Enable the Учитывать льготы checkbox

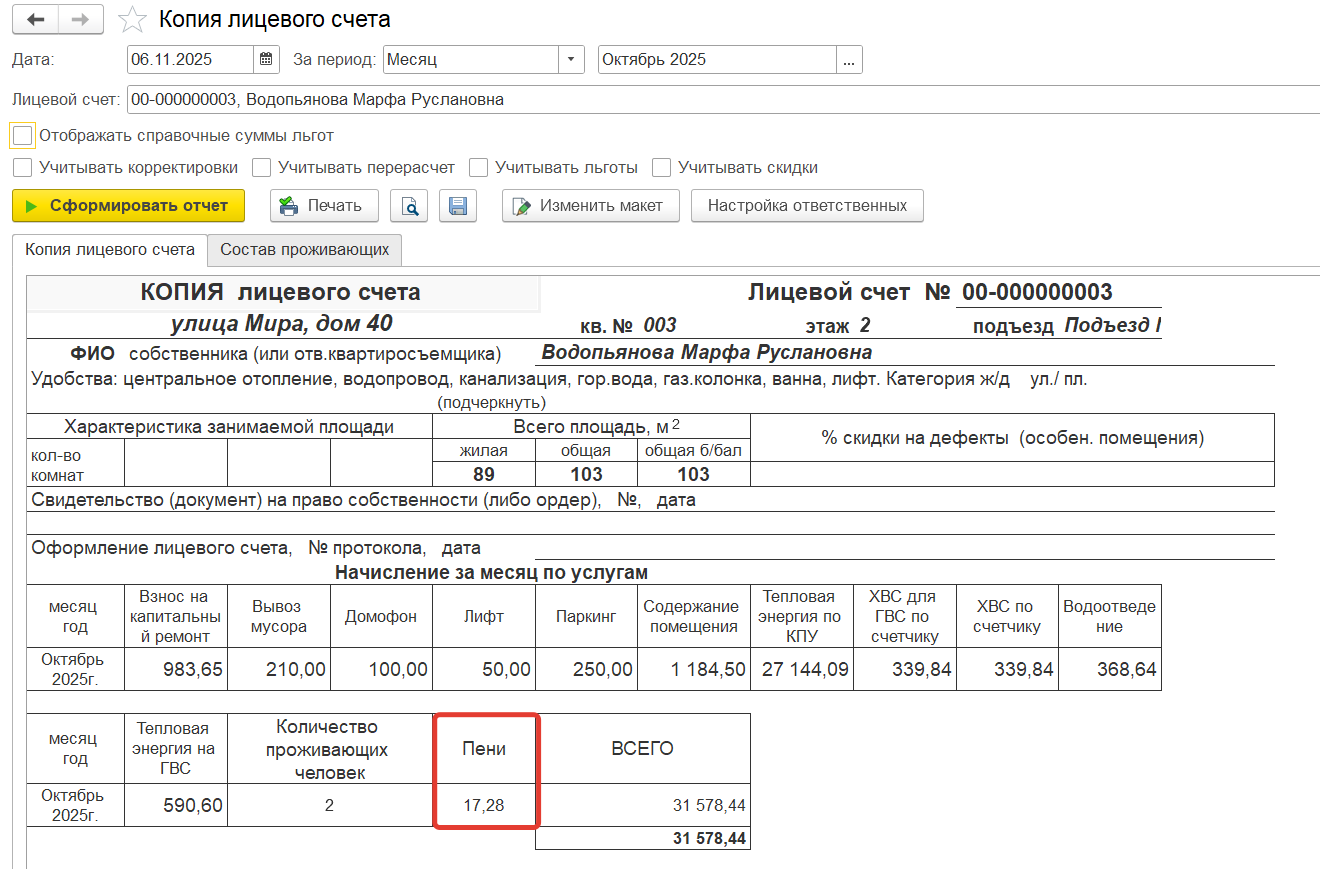[x=479, y=168]
